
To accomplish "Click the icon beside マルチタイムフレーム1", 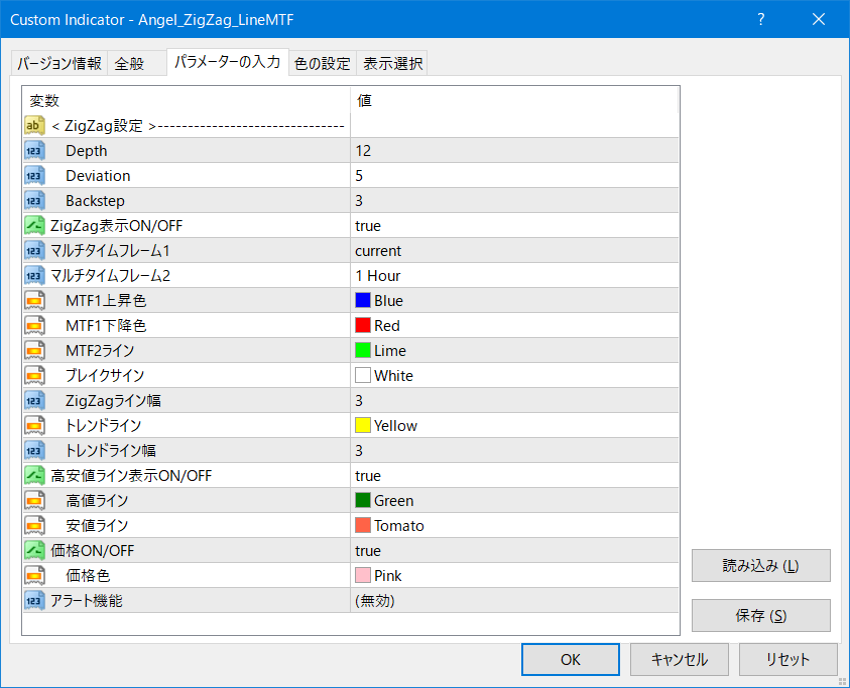I will click(34, 250).
